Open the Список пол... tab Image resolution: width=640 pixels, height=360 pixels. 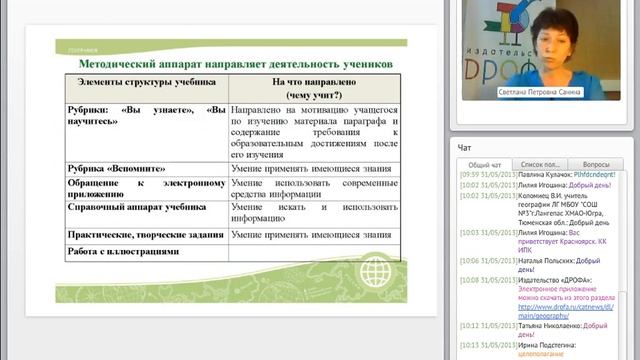[540, 164]
